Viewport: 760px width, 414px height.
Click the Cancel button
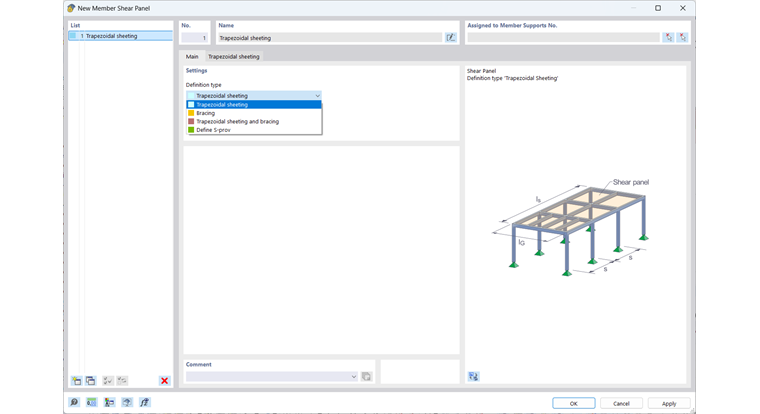pyautogui.click(x=621, y=403)
